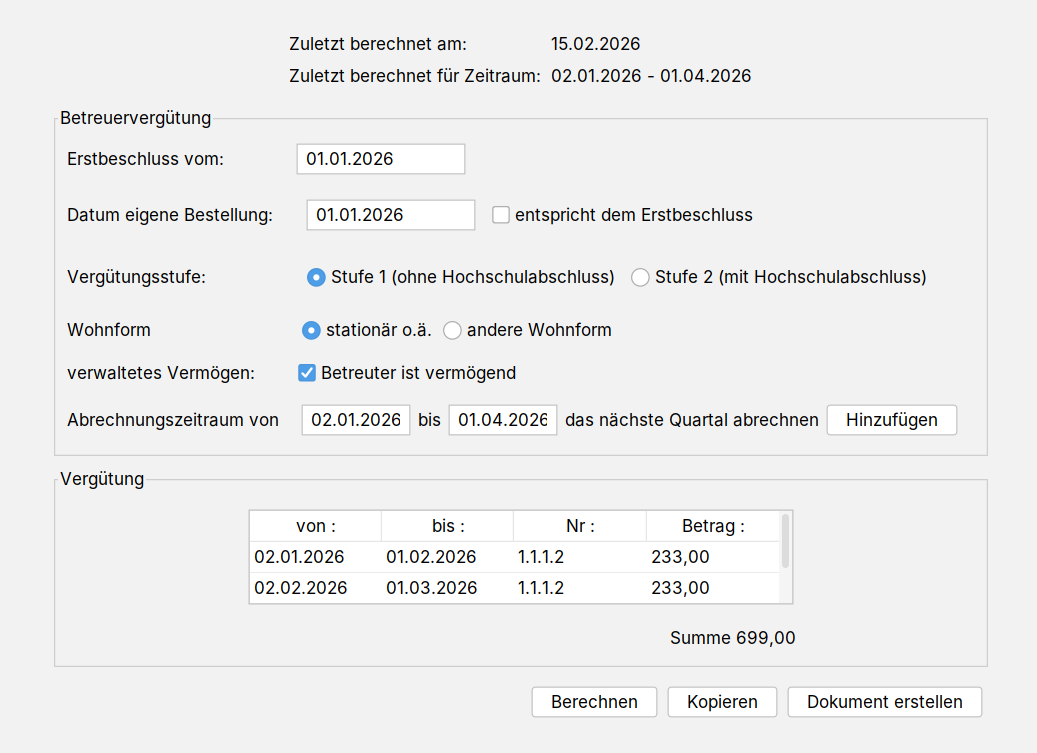Uncheck 'Betreuter ist vermögend' checkbox
The height and width of the screenshot is (753, 1037).
coord(308,373)
